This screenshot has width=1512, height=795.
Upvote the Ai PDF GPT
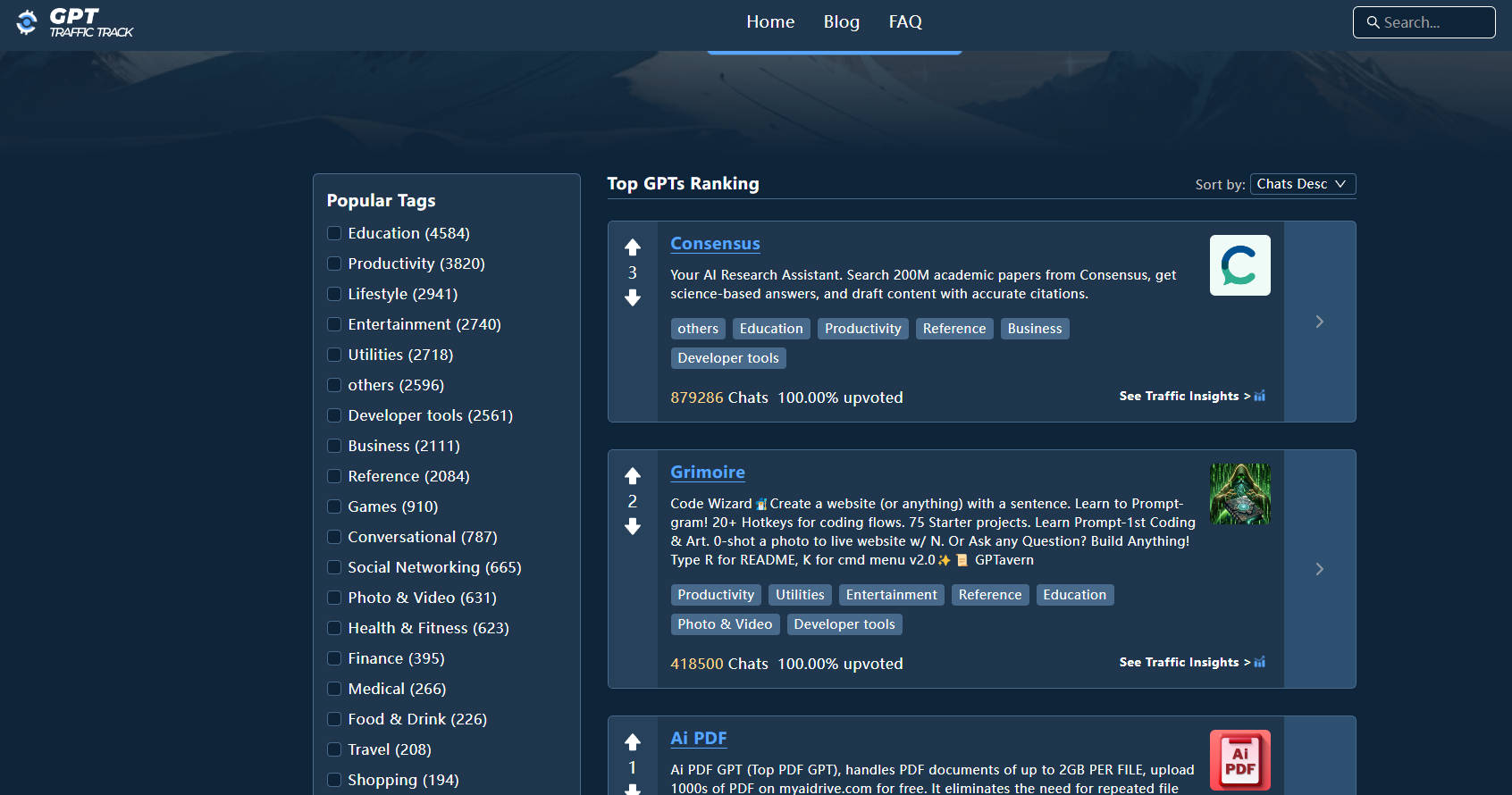click(633, 742)
